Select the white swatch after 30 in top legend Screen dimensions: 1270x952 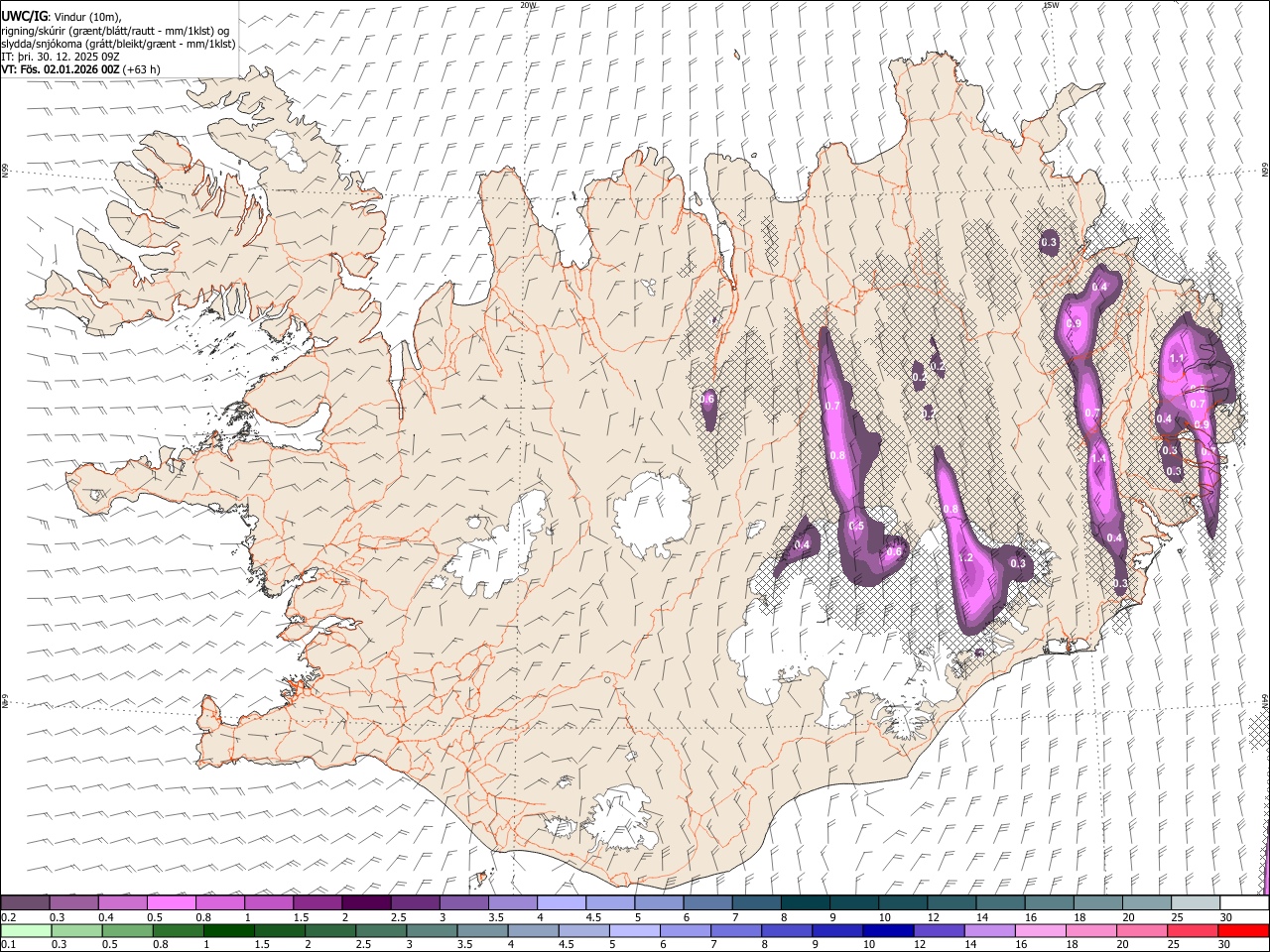click(1242, 902)
